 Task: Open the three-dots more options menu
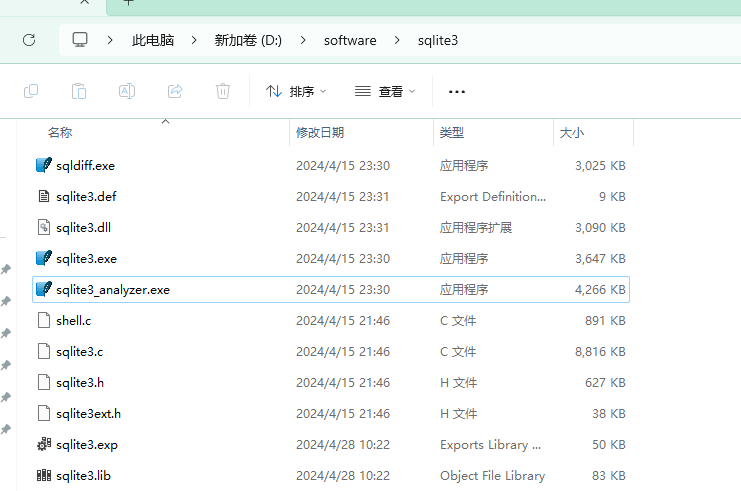pyautogui.click(x=457, y=92)
